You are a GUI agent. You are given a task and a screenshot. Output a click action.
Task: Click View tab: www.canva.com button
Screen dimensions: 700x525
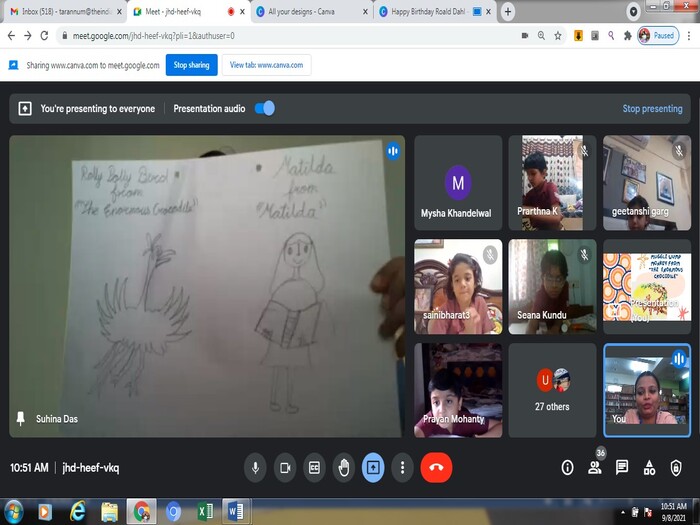pyautogui.click(x=267, y=65)
